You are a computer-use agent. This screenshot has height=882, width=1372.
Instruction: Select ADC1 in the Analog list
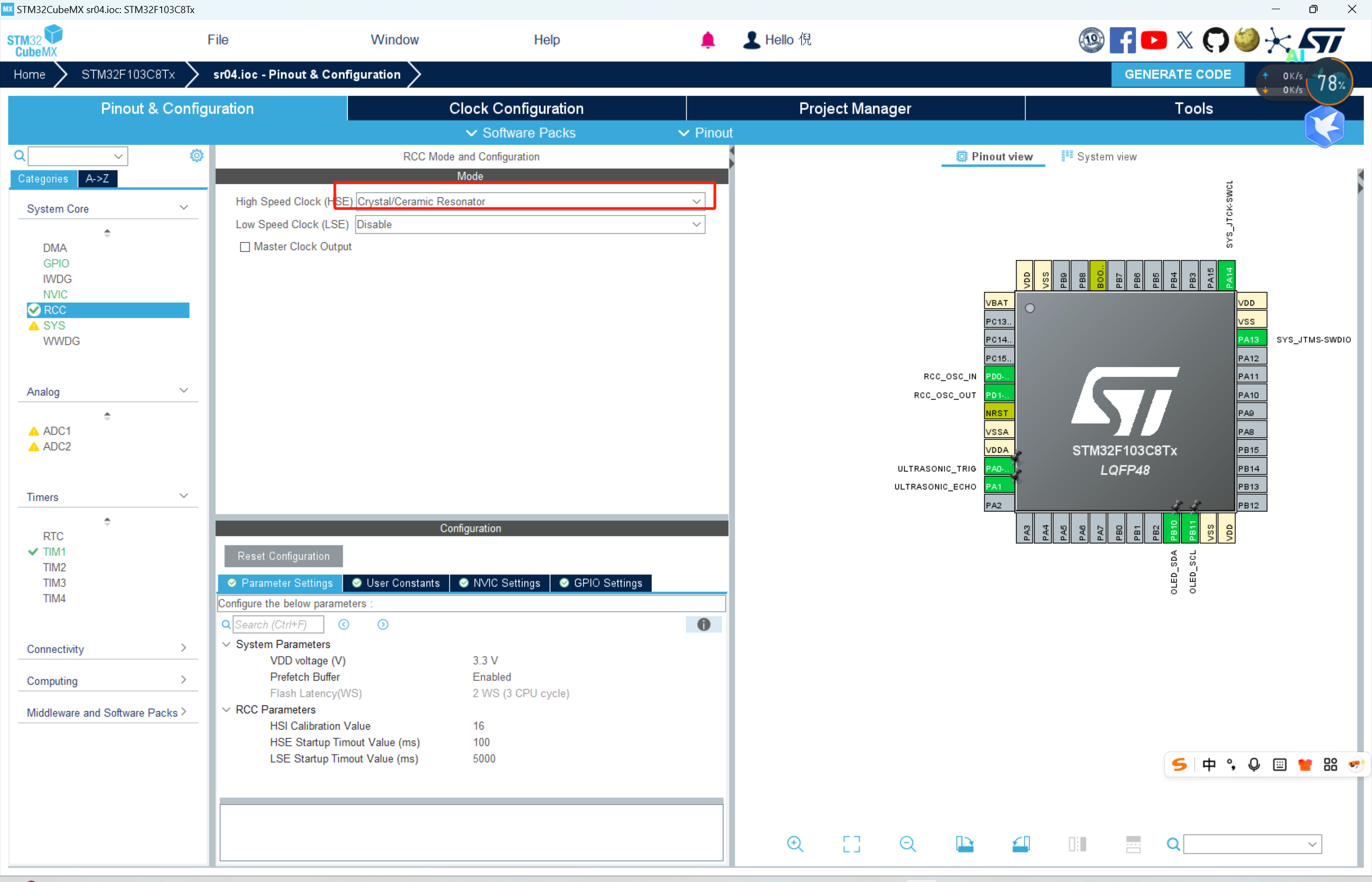point(57,431)
